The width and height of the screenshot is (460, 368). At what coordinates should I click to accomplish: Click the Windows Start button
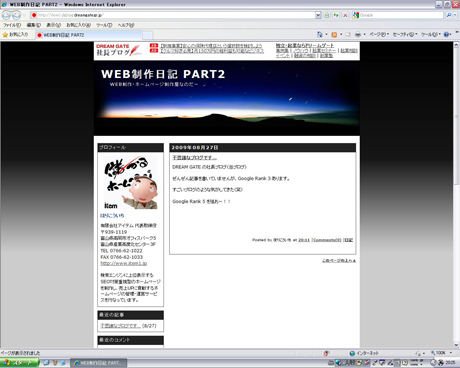(x=20, y=362)
